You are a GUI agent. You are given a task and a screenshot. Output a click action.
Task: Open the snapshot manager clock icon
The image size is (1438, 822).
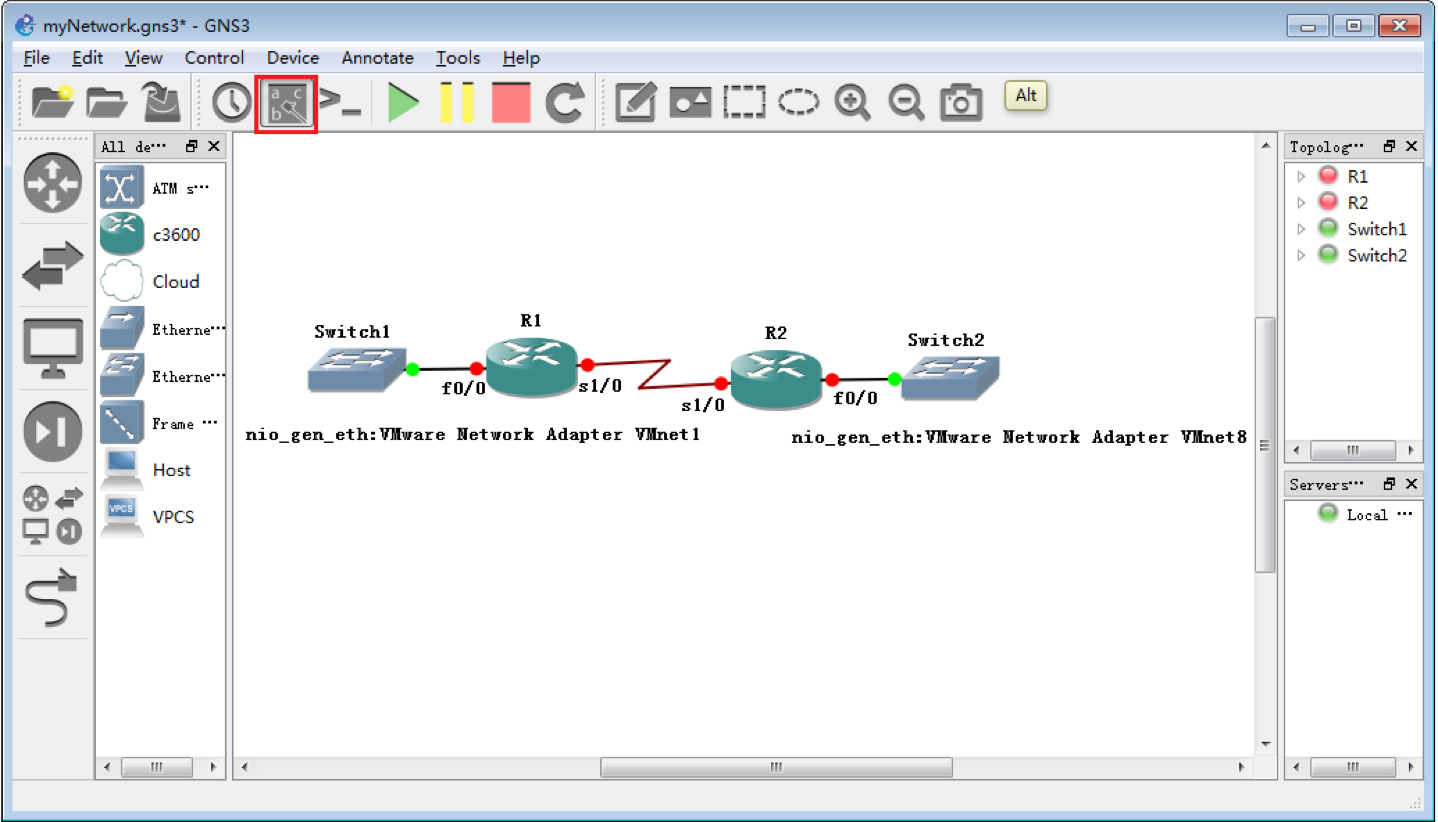[x=232, y=103]
